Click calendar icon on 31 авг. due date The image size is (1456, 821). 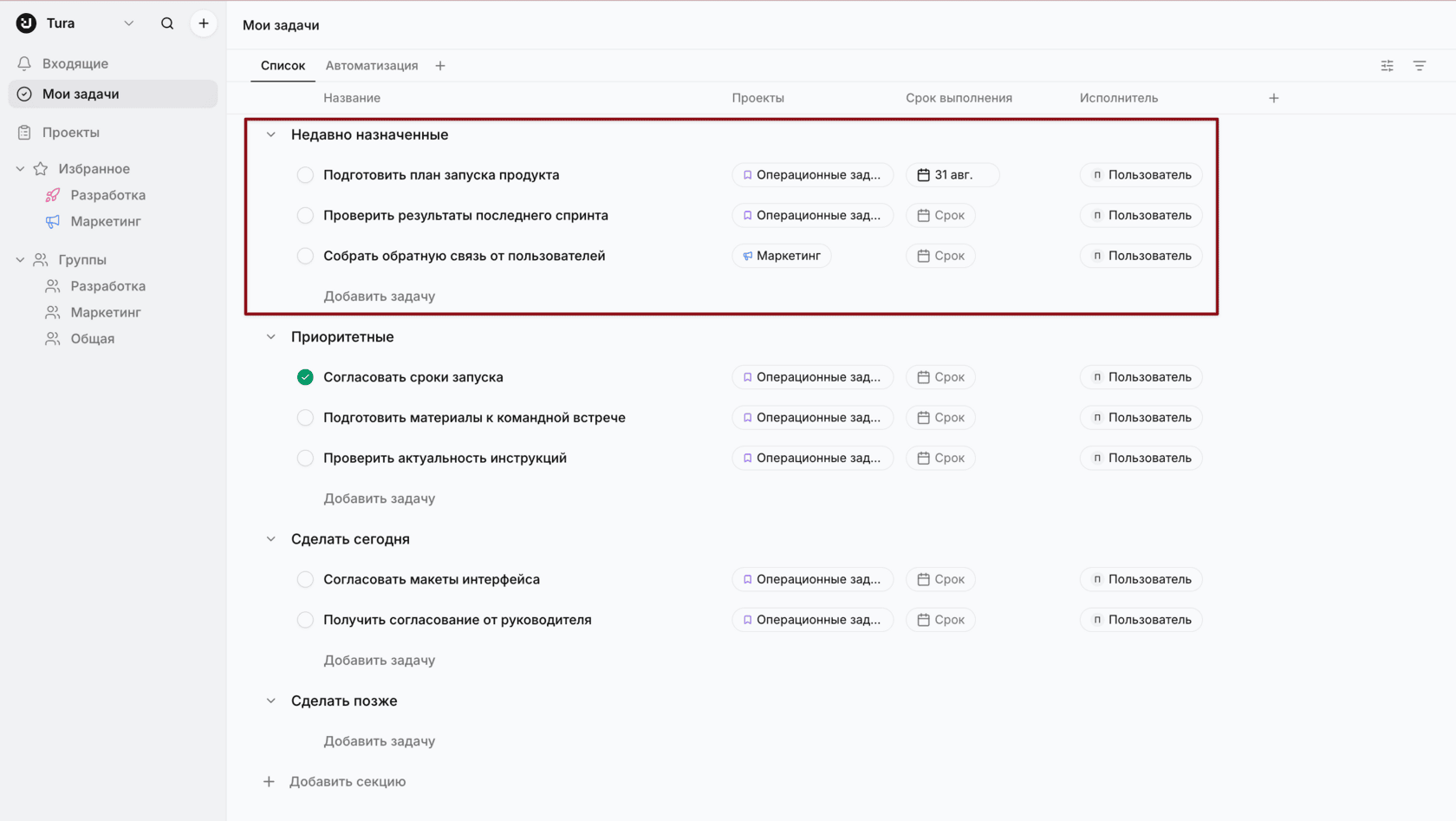pyautogui.click(x=924, y=175)
